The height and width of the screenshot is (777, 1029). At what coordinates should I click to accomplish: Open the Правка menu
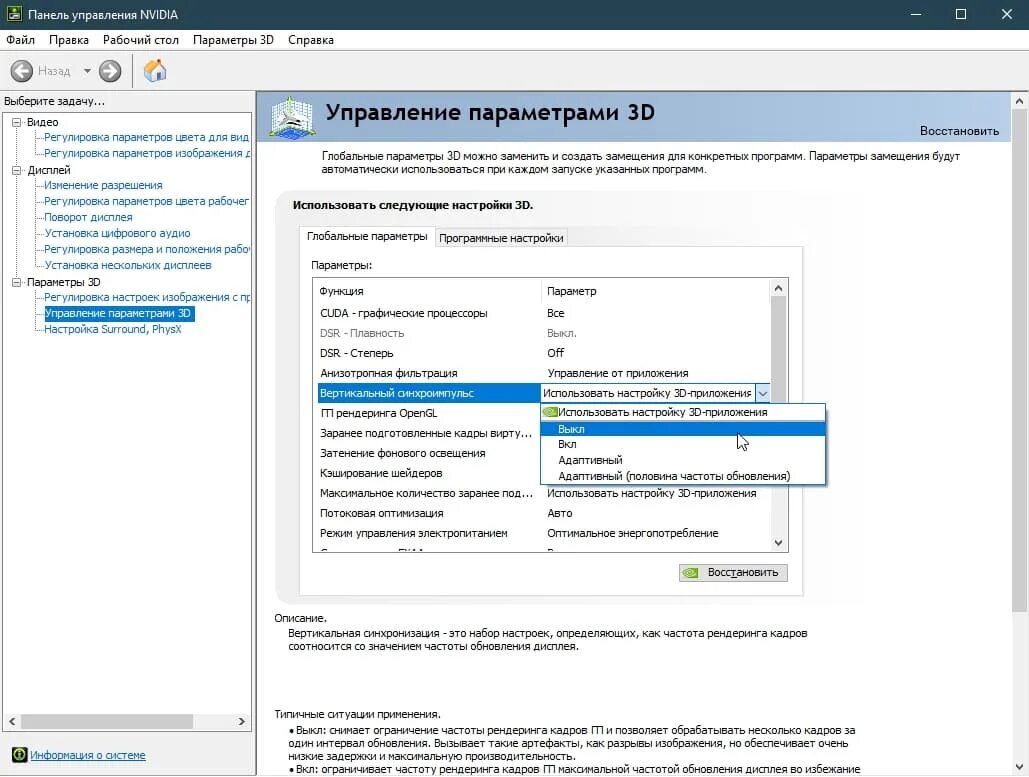(x=69, y=40)
